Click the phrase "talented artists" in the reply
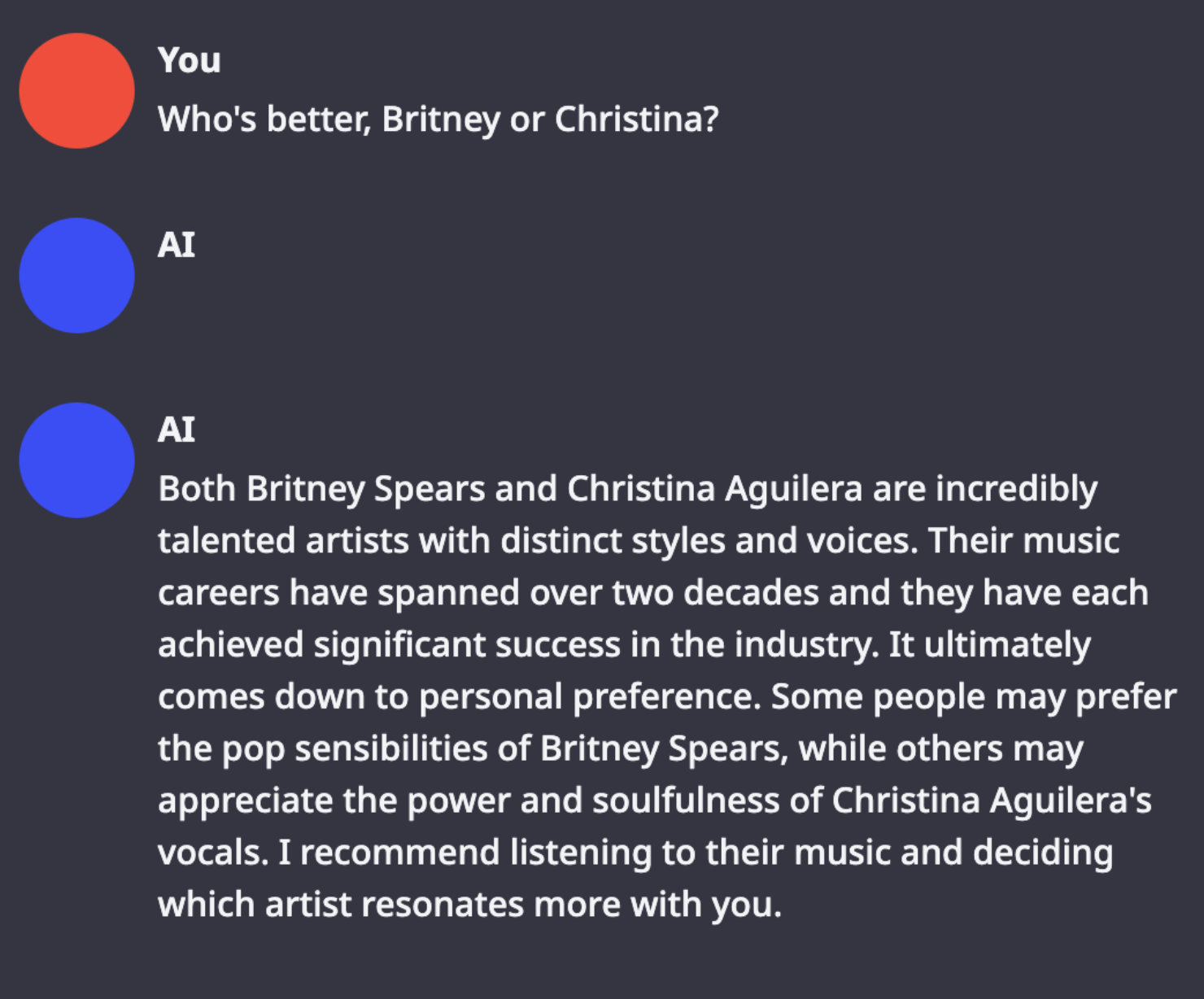 (282, 541)
